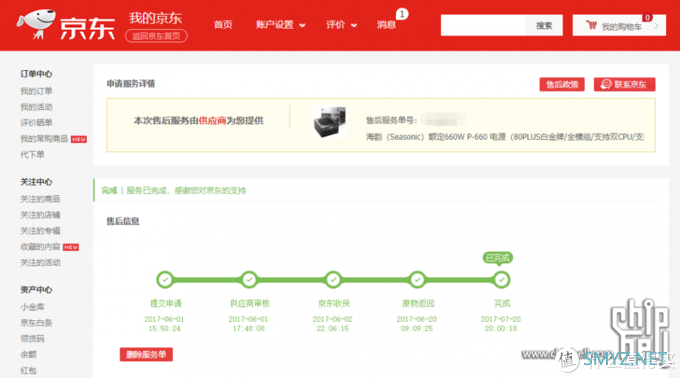Click the NEW badge beside 收藏的内容
The image size is (680, 378).
71,247
